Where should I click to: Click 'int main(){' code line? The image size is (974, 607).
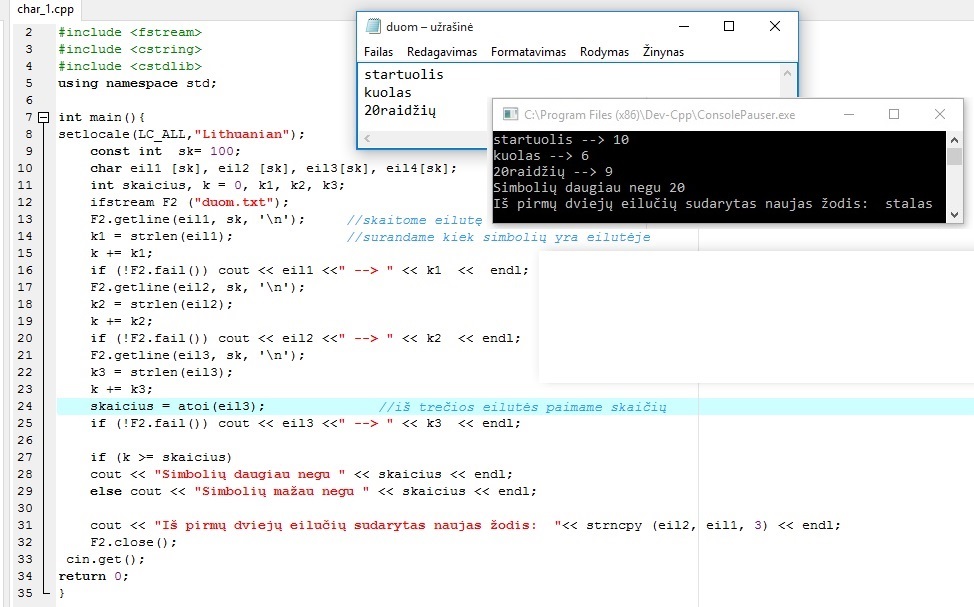click(x=102, y=117)
